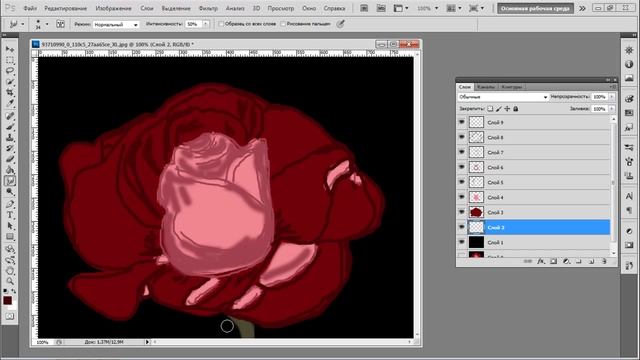Screen dimensions: 640x360
Task: Toggle lock all (padlock icon)
Action: click(x=516, y=109)
